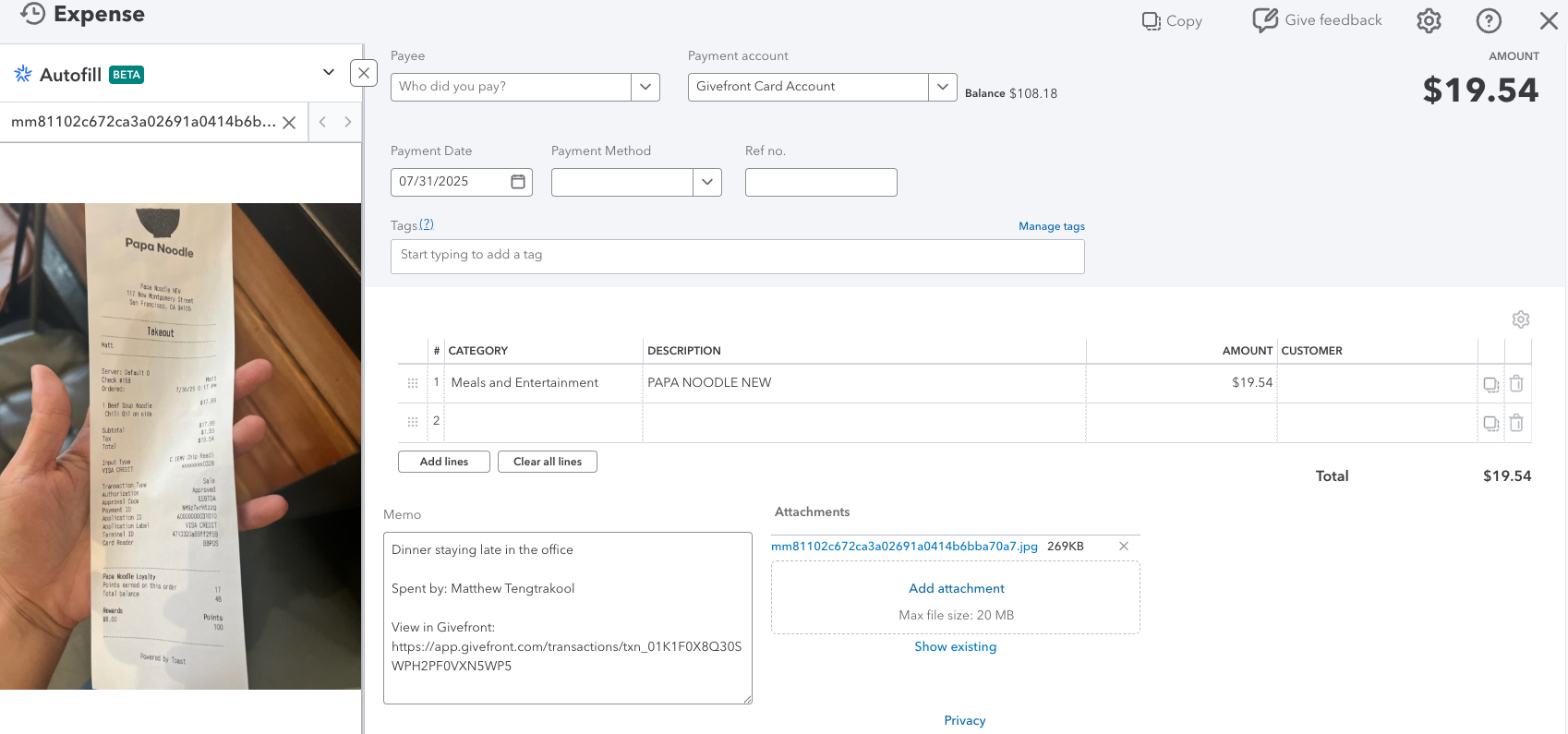
Task: Open settings gear in top header
Action: click(1429, 20)
